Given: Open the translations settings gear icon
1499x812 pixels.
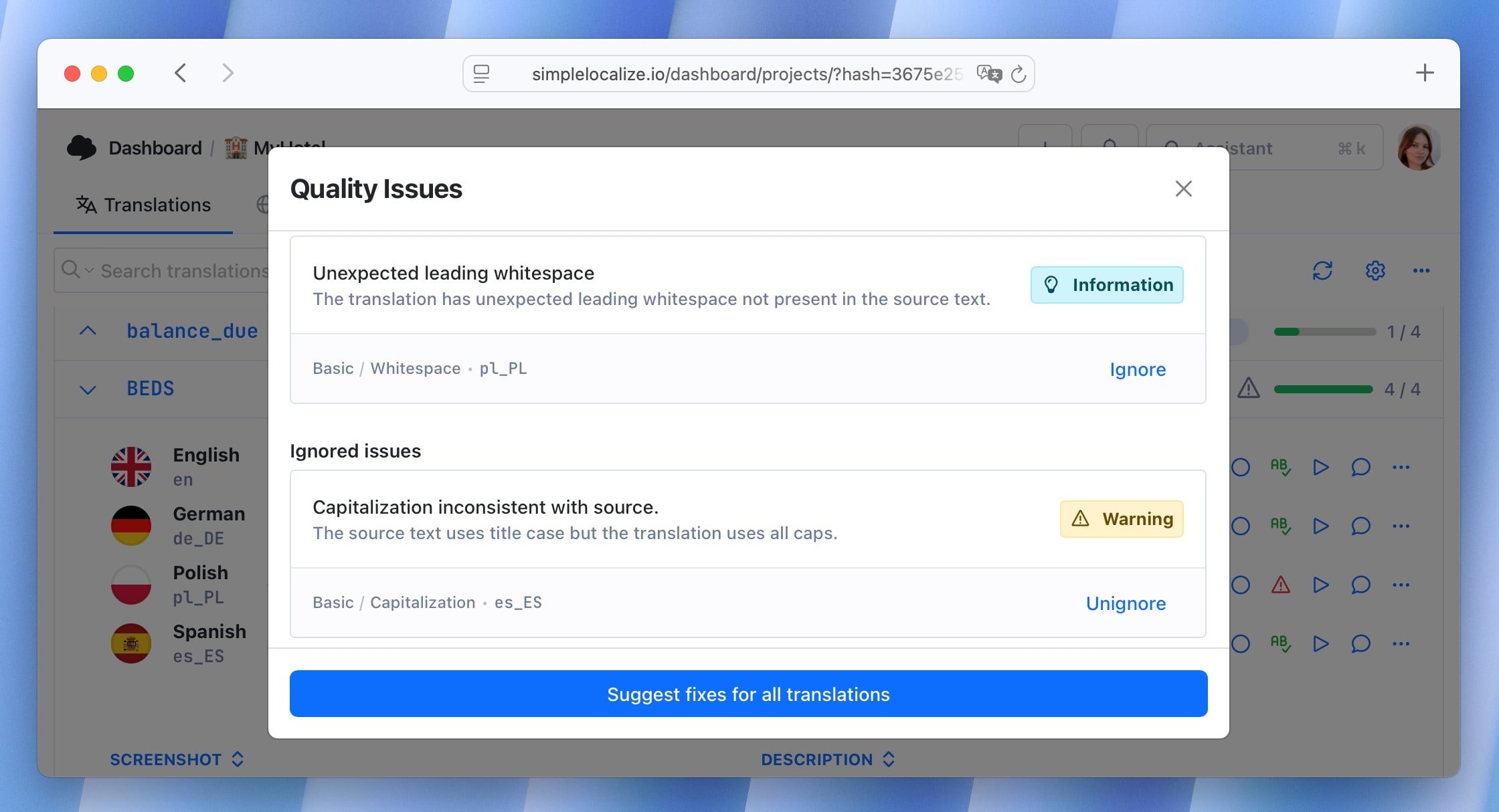Looking at the screenshot, I should point(1375,270).
